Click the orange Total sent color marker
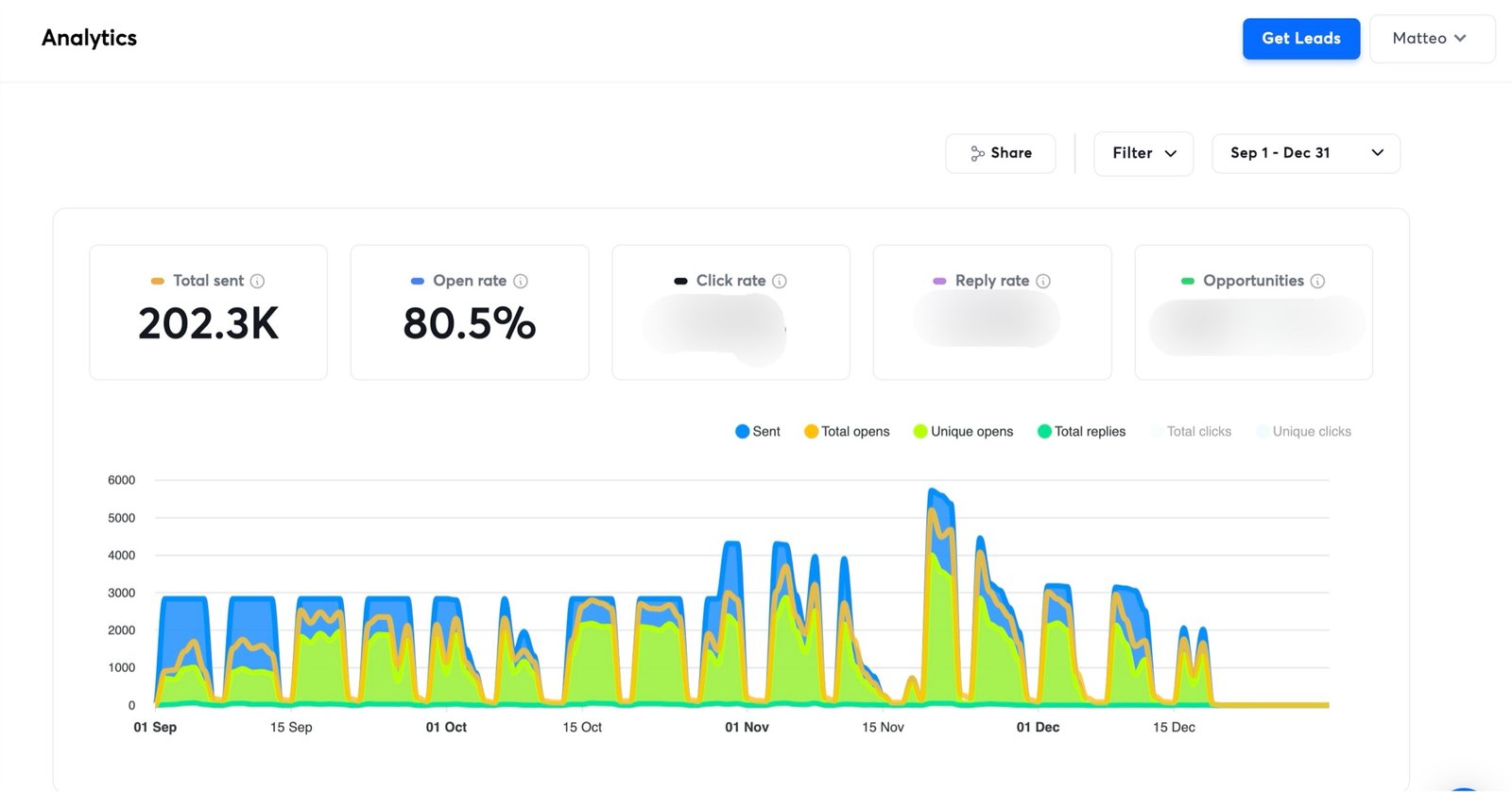This screenshot has width=1512, height=792. coord(158,281)
